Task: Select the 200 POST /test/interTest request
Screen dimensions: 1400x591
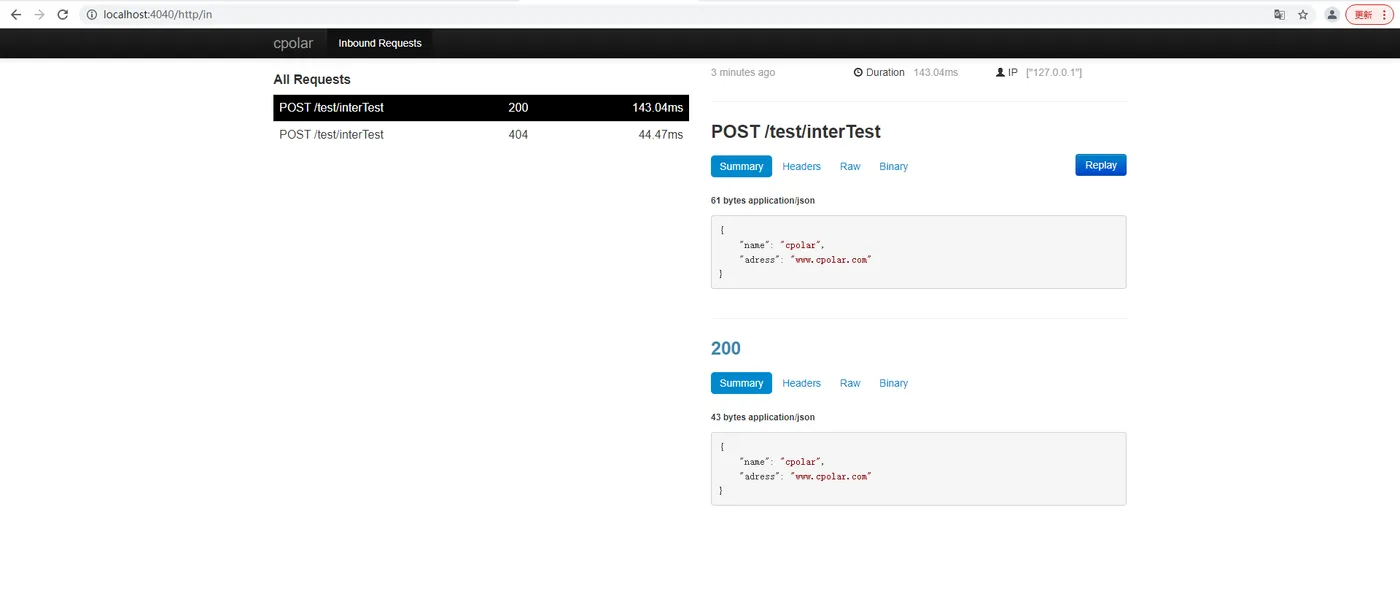Action: tap(481, 108)
